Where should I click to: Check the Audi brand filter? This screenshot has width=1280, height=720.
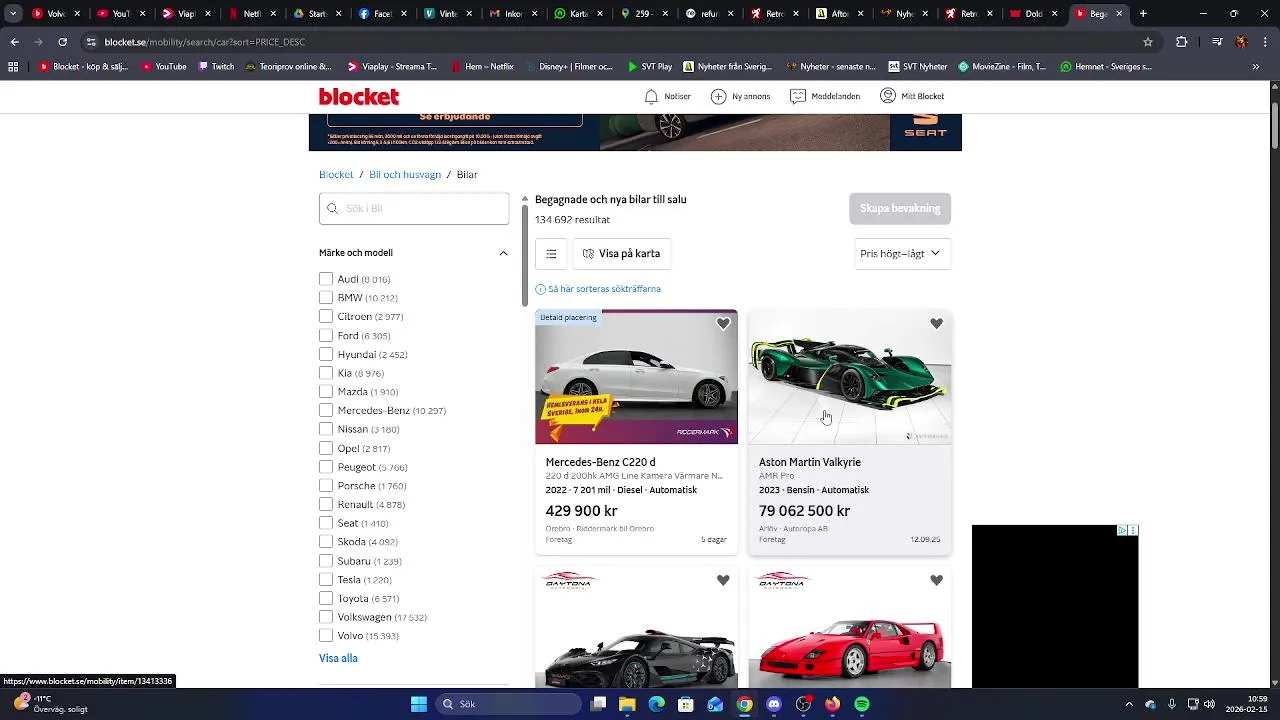coord(326,279)
